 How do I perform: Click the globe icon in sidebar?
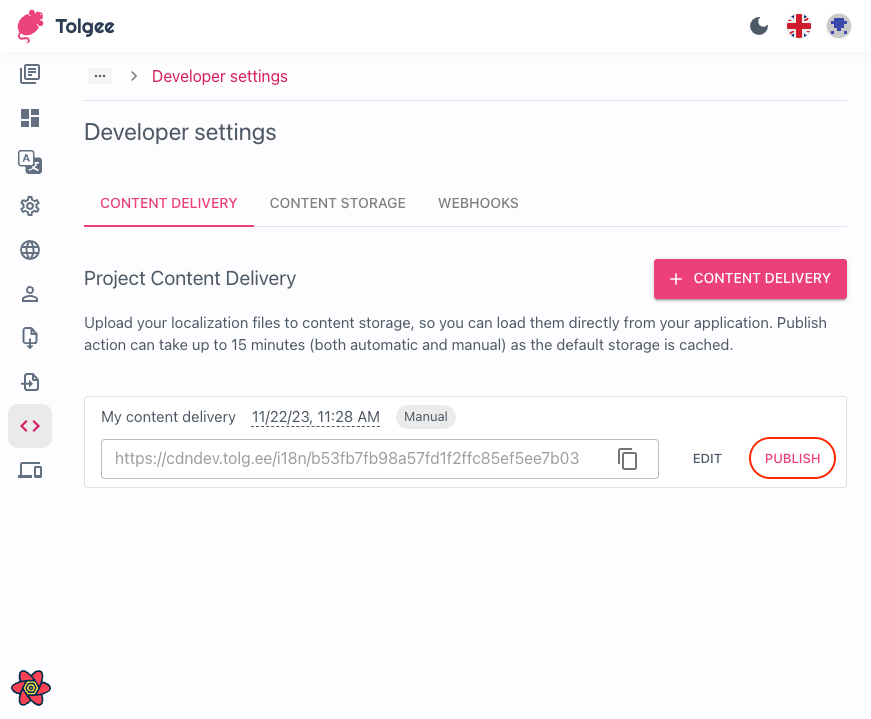[30, 250]
